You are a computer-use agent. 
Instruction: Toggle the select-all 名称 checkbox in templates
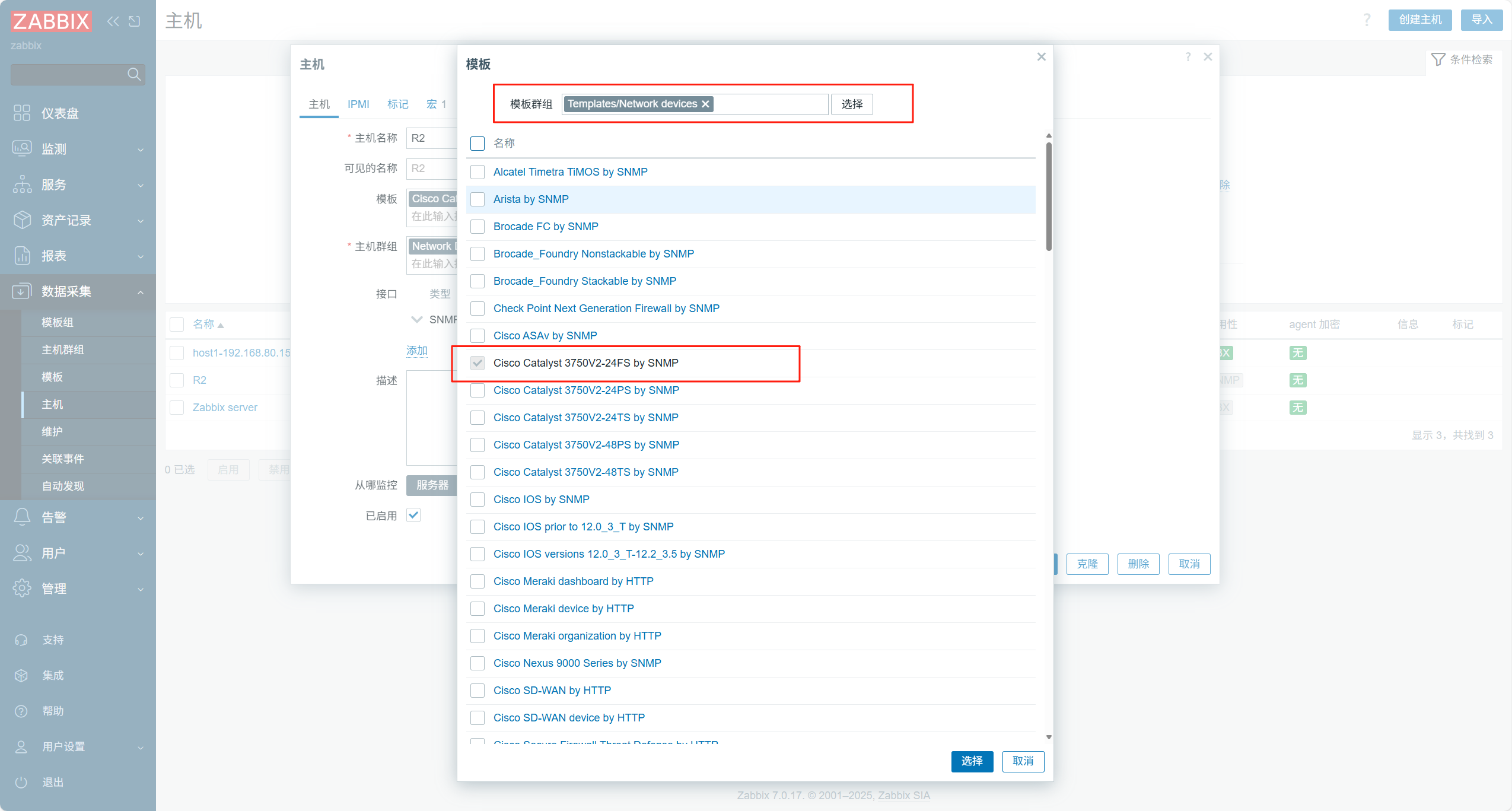[x=478, y=144]
